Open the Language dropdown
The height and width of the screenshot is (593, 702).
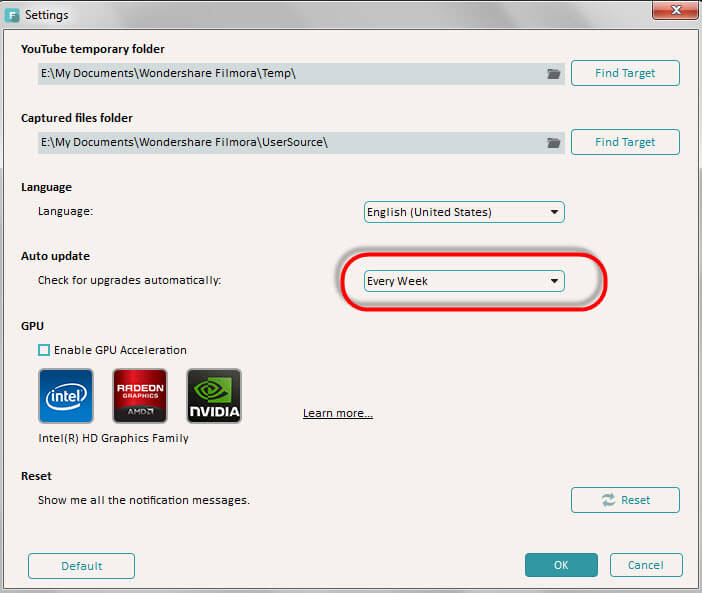tap(464, 212)
